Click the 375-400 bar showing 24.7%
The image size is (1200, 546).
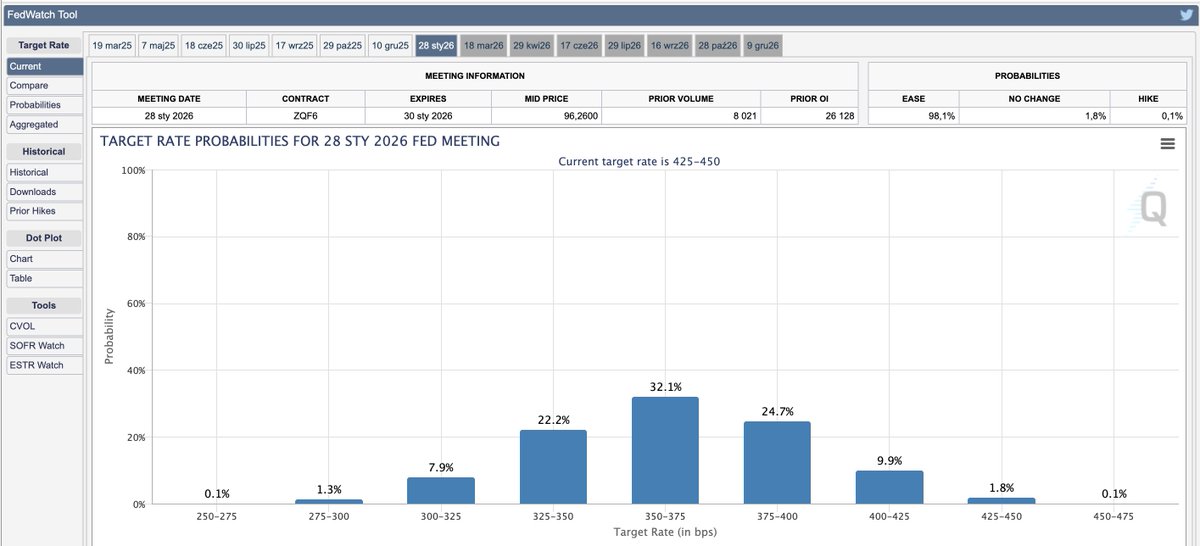pos(777,463)
